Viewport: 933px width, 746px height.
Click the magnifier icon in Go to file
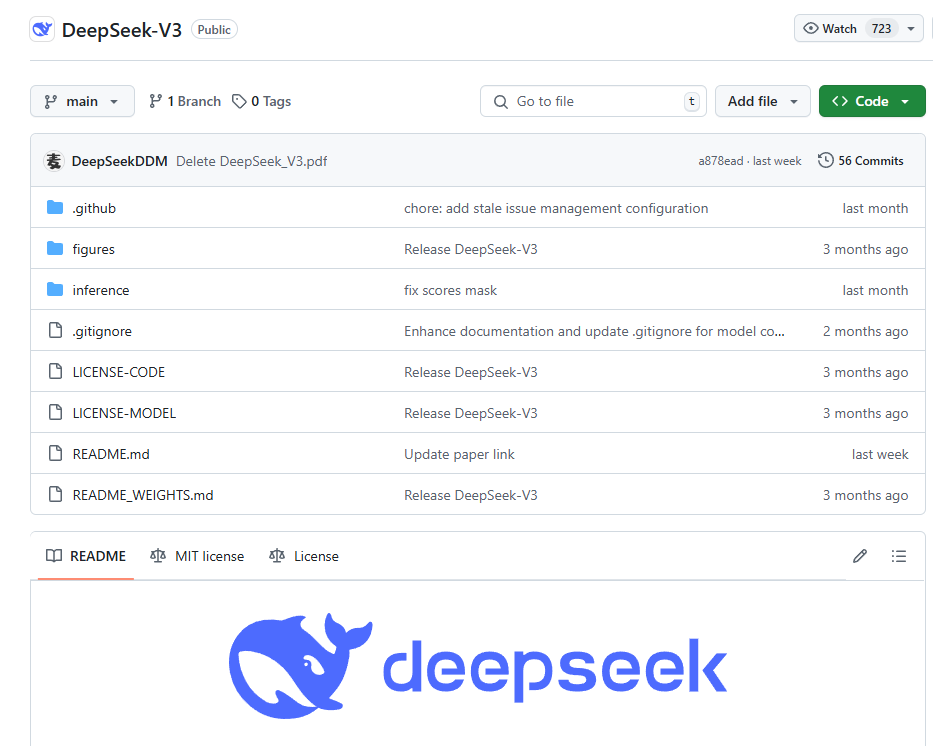pyautogui.click(x=501, y=102)
